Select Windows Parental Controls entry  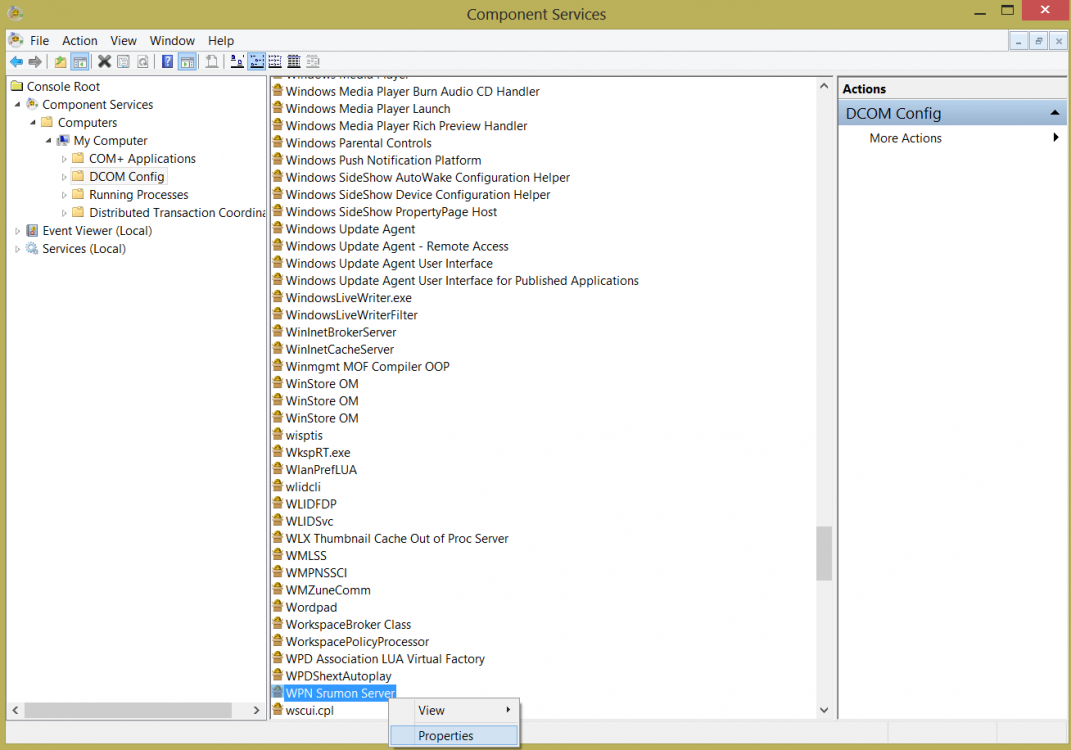(x=359, y=143)
